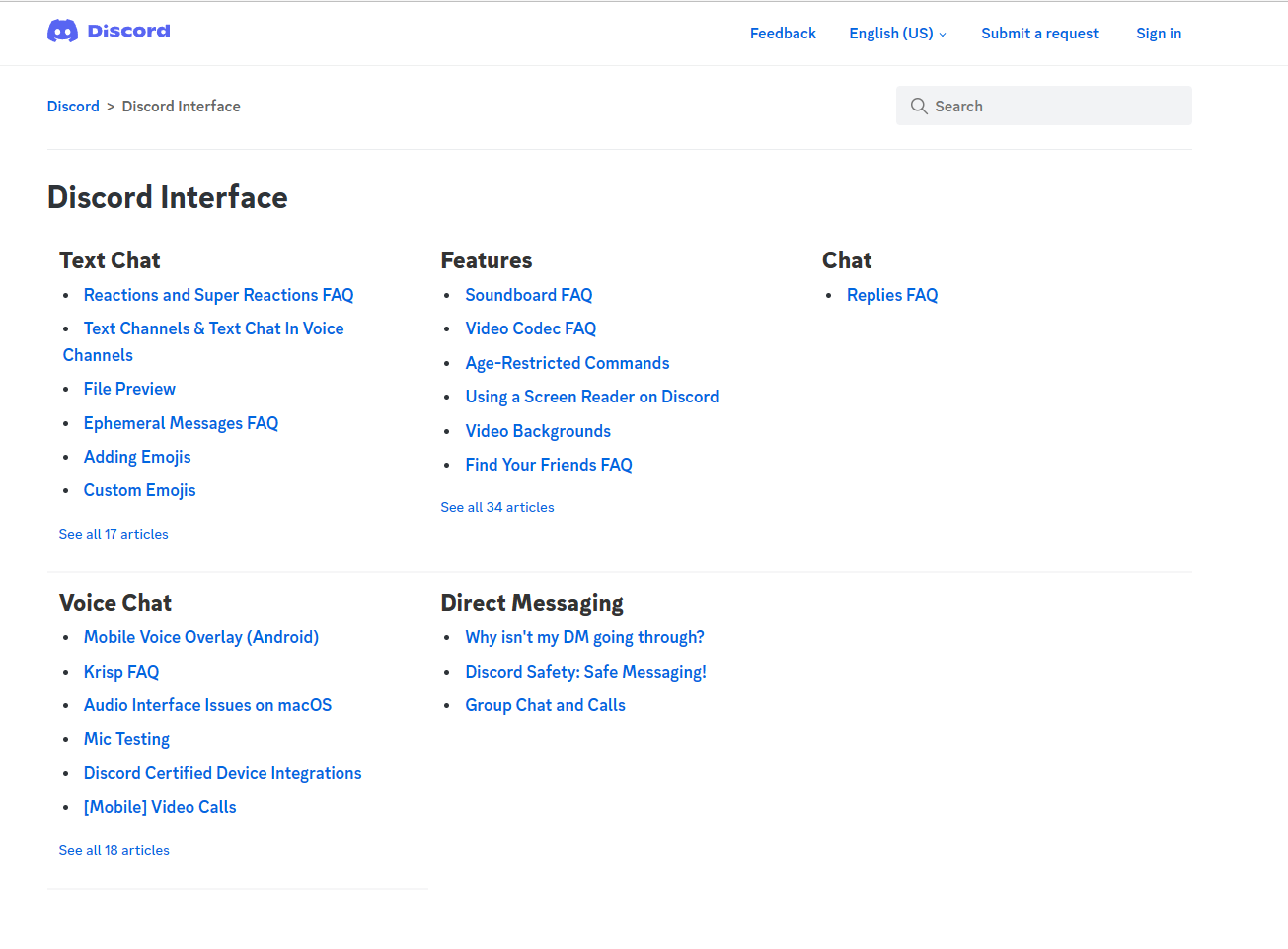
Task: Click See all 34 articles
Action: [497, 507]
